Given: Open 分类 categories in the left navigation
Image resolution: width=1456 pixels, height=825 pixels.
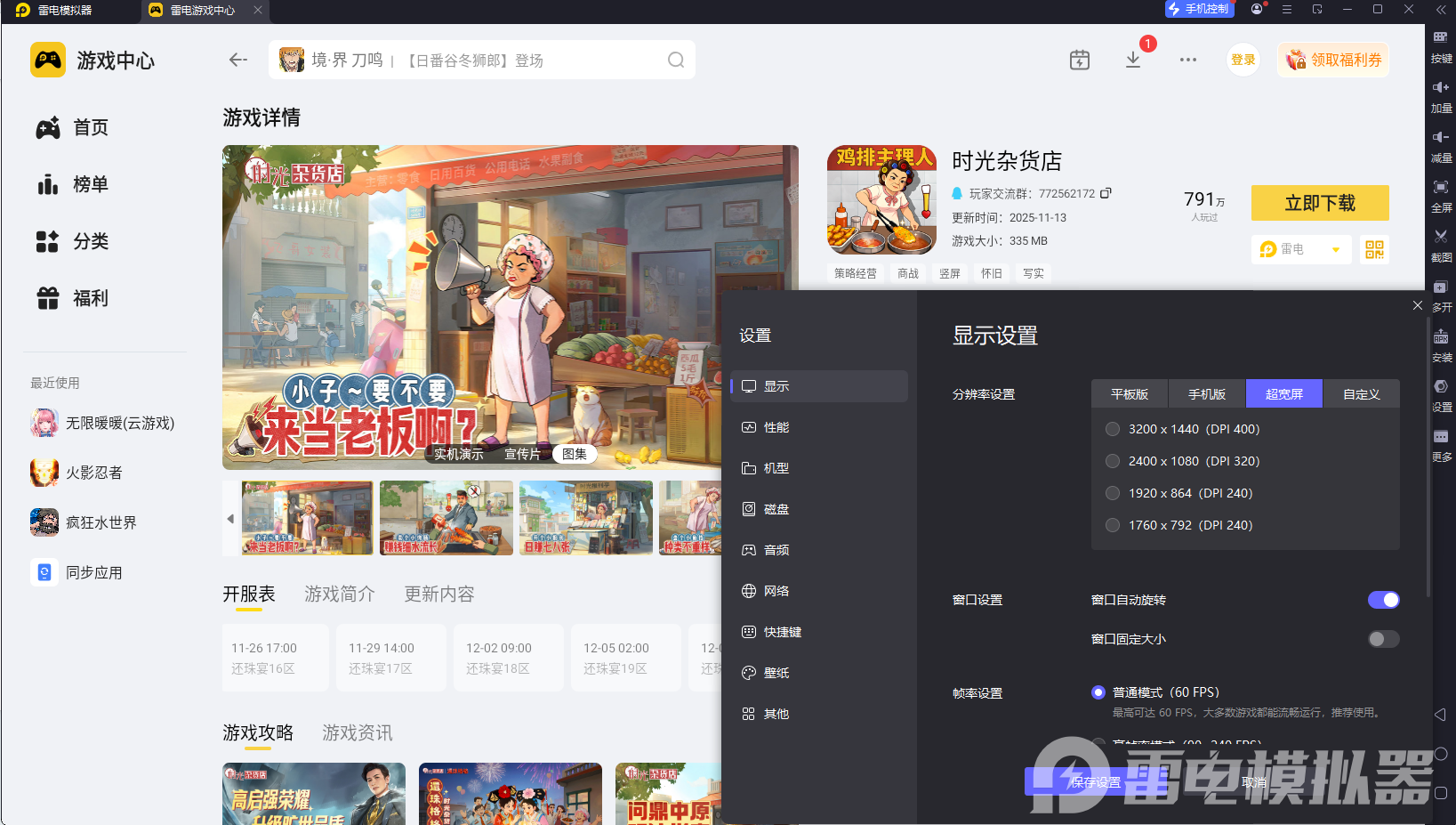Looking at the screenshot, I should coord(73,241).
